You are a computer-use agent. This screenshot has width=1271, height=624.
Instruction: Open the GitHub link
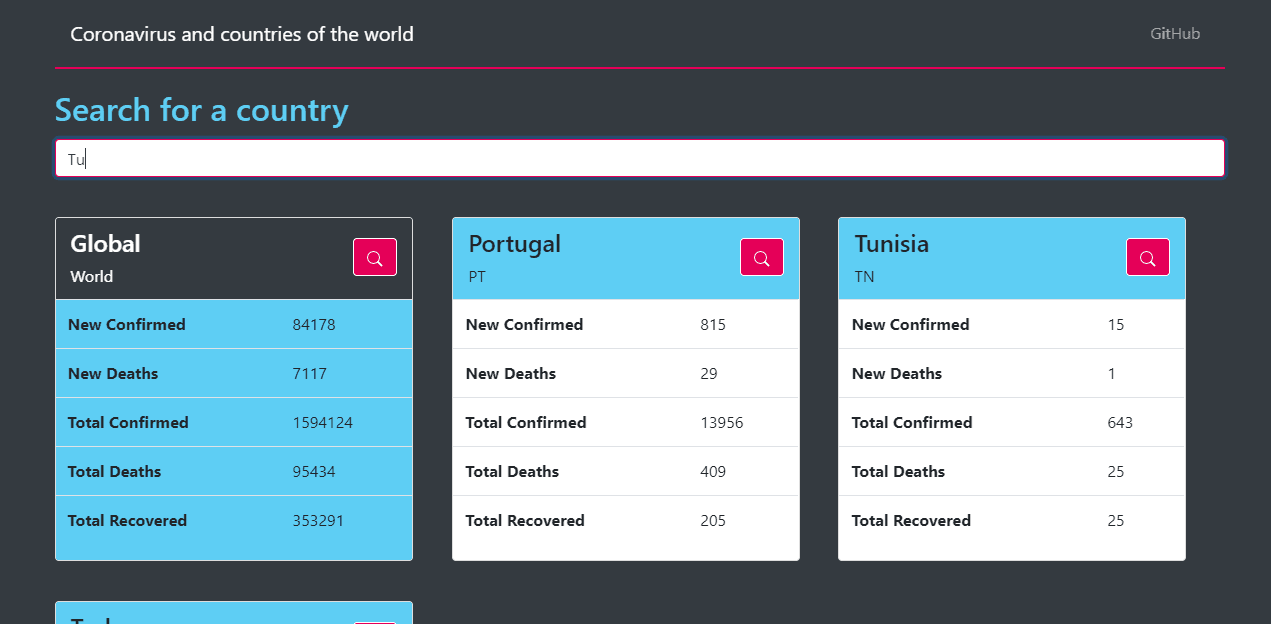tap(1175, 34)
